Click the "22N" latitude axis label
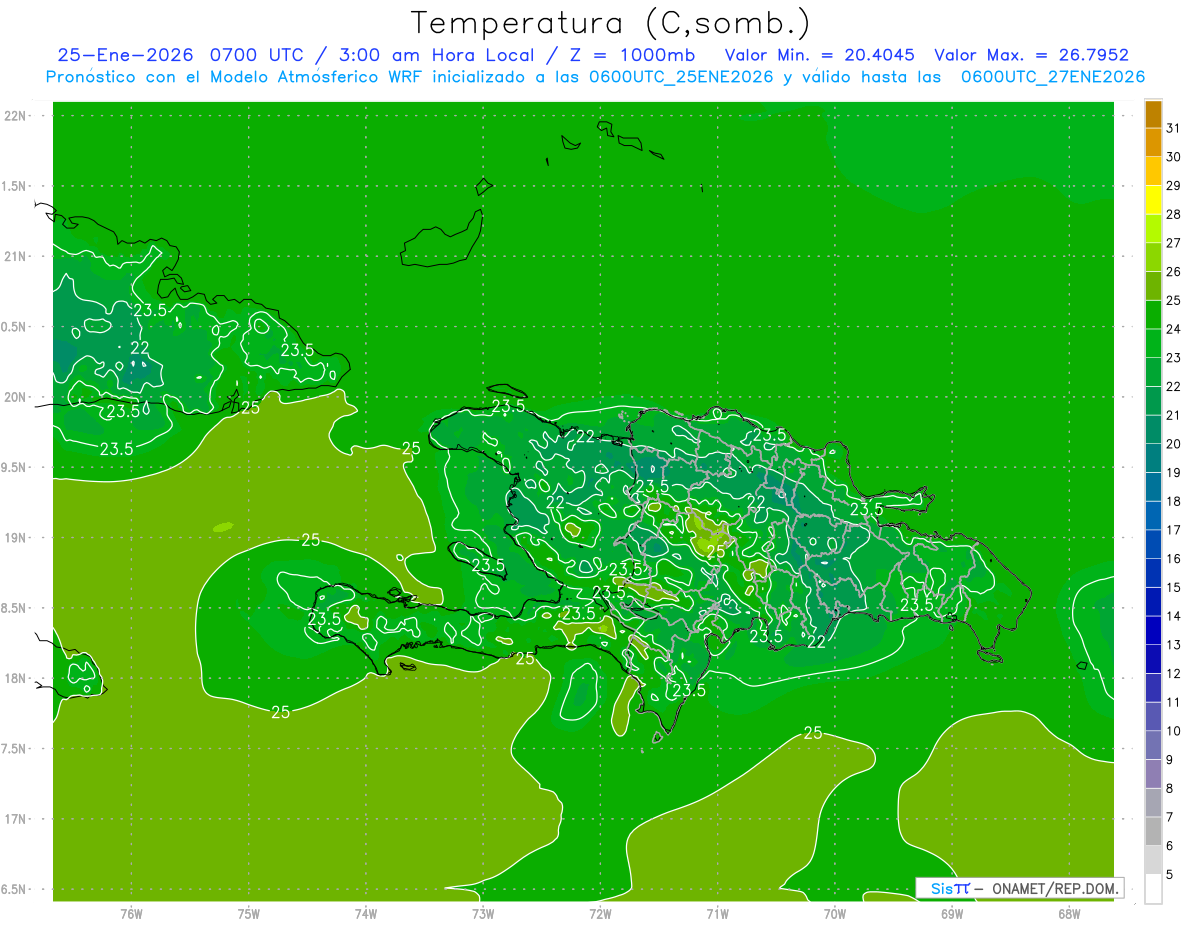Image resolution: width=1200 pixels, height=927 pixels. pyautogui.click(x=15, y=116)
